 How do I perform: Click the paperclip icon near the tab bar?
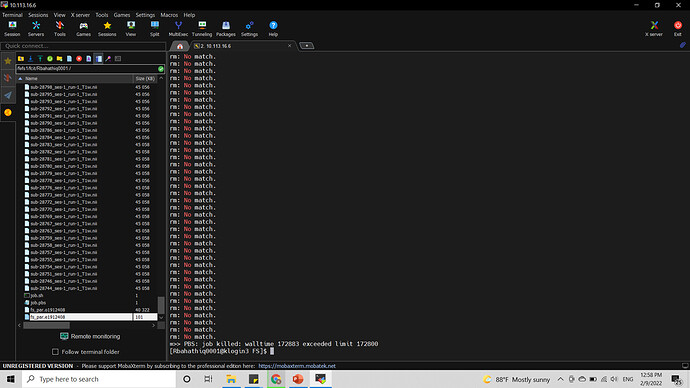coord(683,45)
